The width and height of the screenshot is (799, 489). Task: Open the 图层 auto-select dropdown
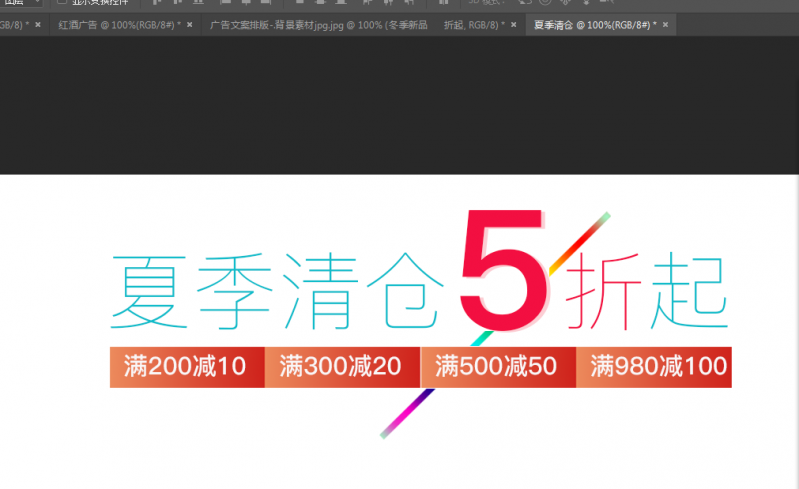(x=22, y=3)
